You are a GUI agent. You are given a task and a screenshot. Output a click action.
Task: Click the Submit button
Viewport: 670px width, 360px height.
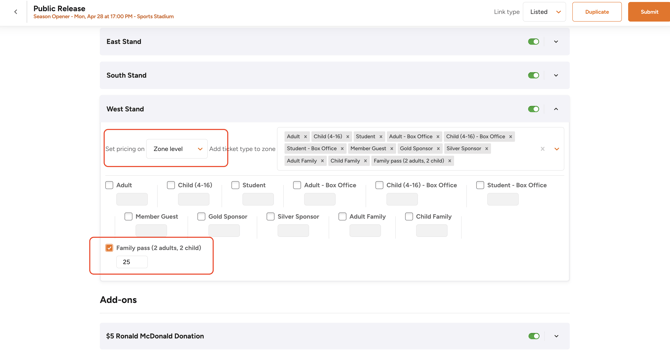pyautogui.click(x=649, y=12)
